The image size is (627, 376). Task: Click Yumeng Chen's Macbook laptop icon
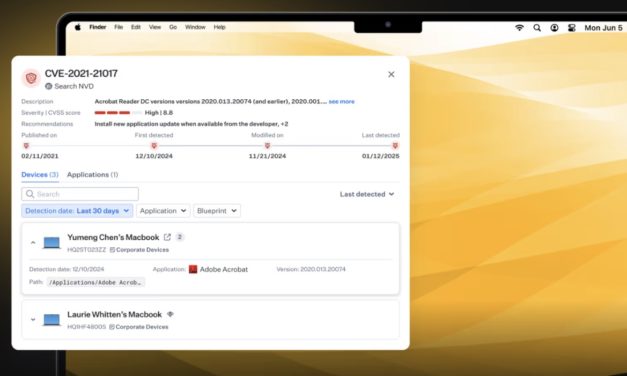pyautogui.click(x=52, y=242)
